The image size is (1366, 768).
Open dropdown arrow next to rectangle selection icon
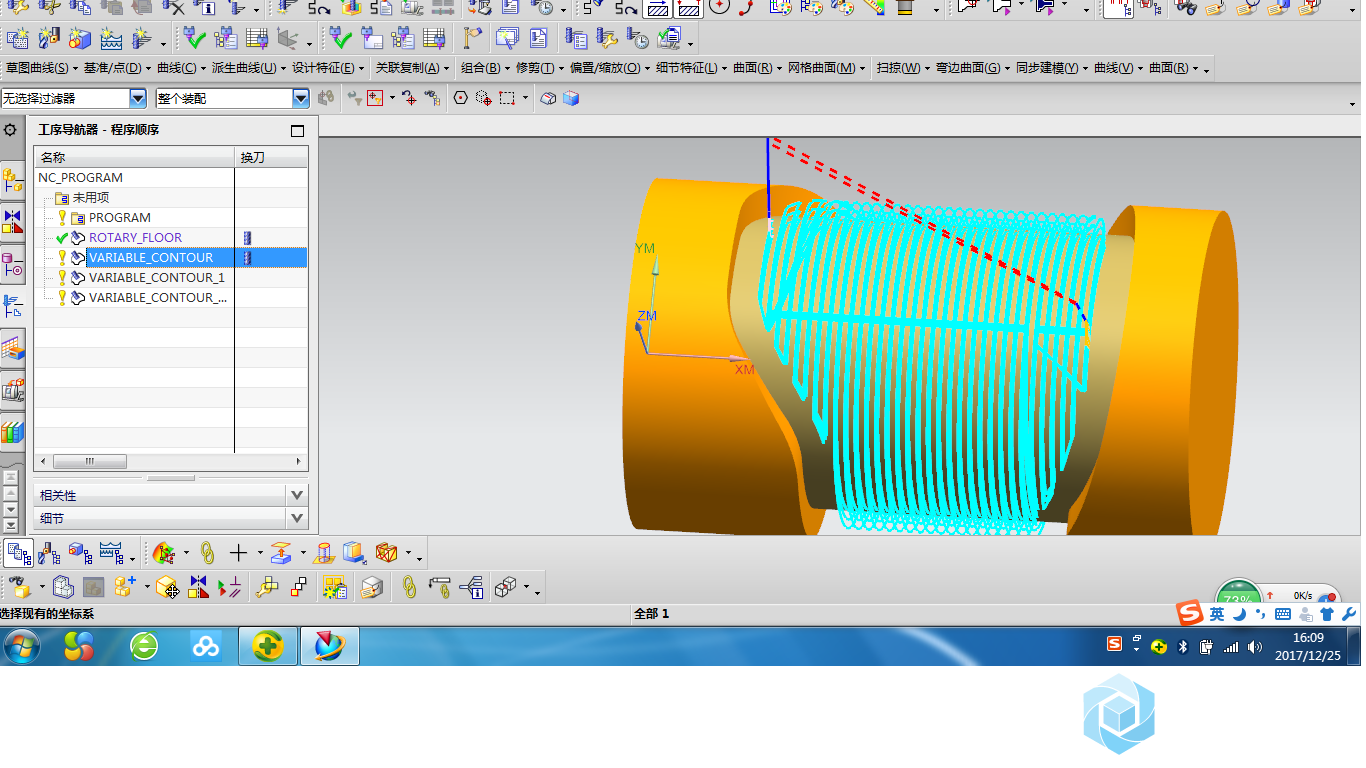coord(526,98)
